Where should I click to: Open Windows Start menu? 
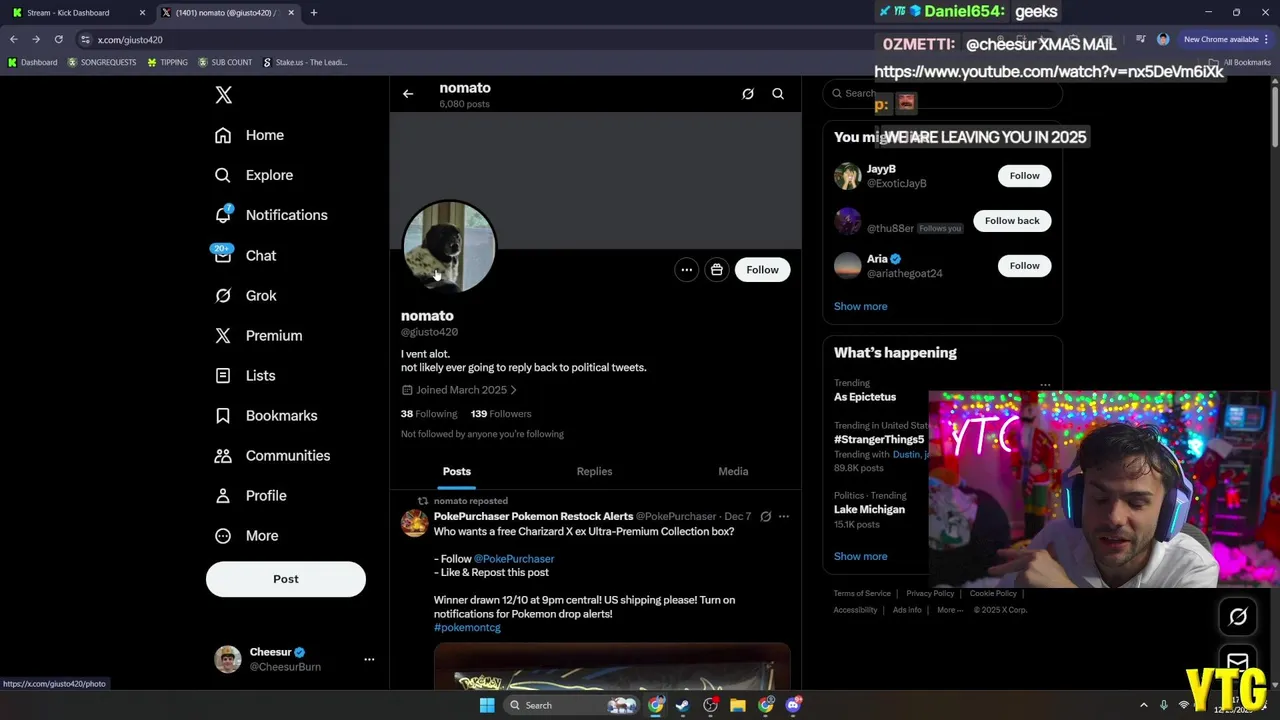(487, 705)
